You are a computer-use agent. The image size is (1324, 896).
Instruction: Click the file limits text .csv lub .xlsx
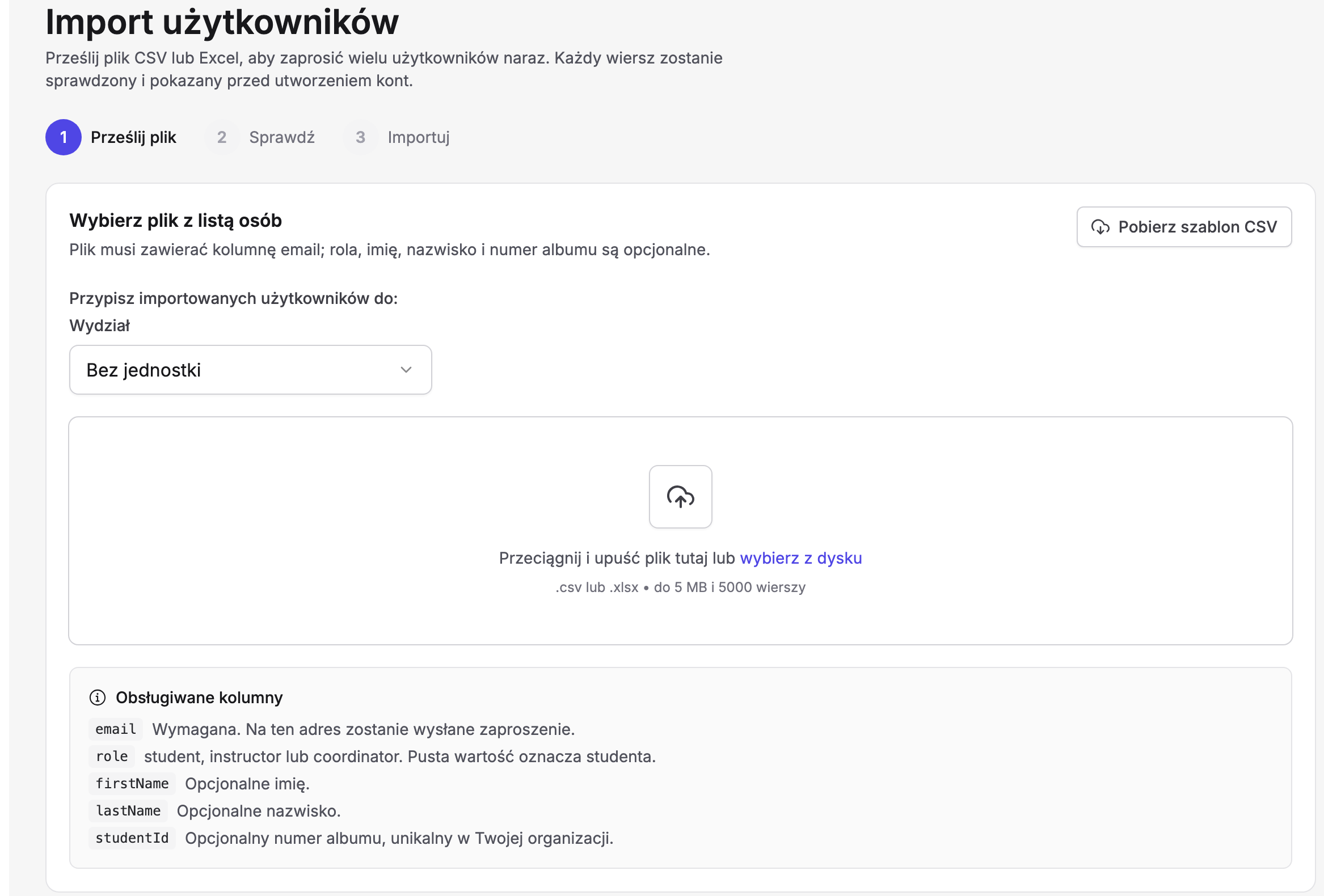pos(680,588)
